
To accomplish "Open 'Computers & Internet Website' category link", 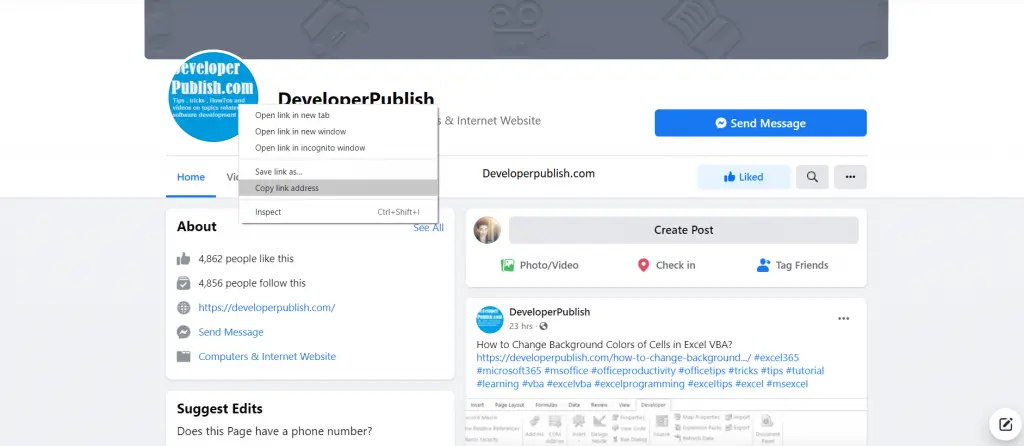I will point(267,357).
